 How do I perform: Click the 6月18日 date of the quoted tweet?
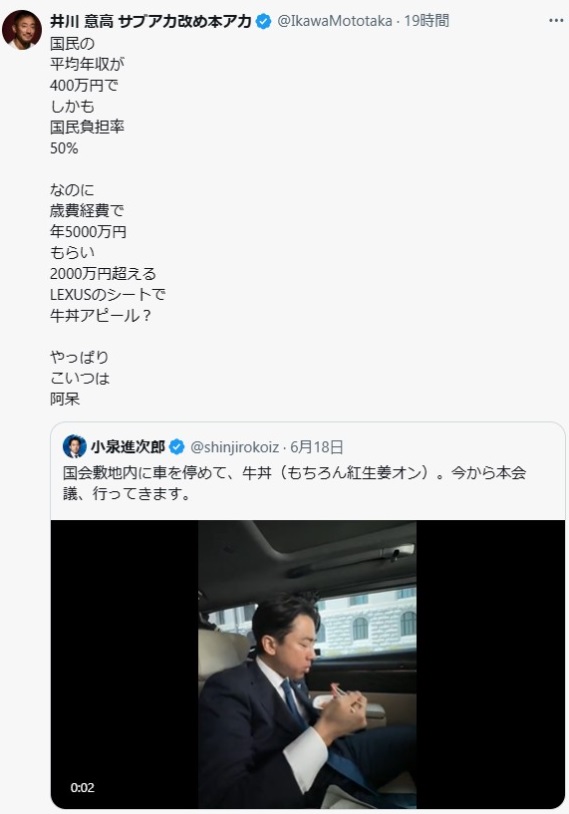coord(317,447)
